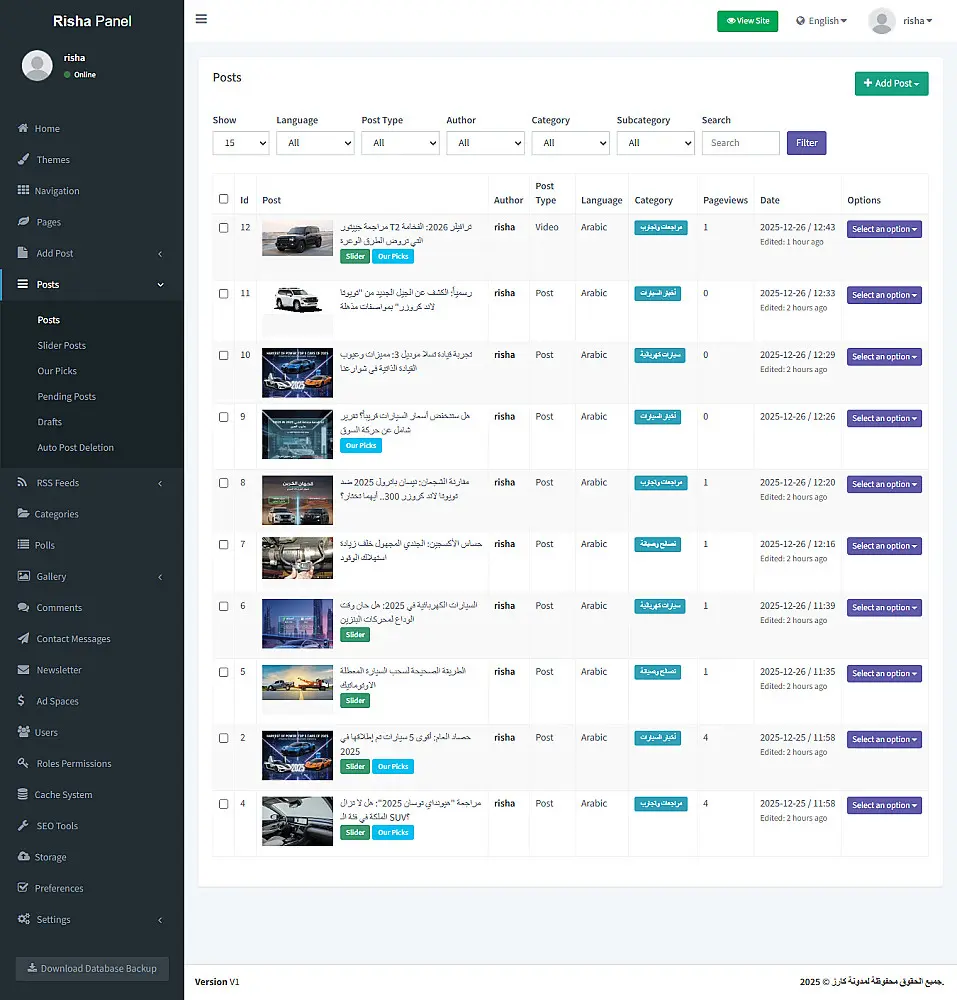The height and width of the screenshot is (1000, 957).
Task: Open the Category filter dropdown
Action: [x=571, y=143]
